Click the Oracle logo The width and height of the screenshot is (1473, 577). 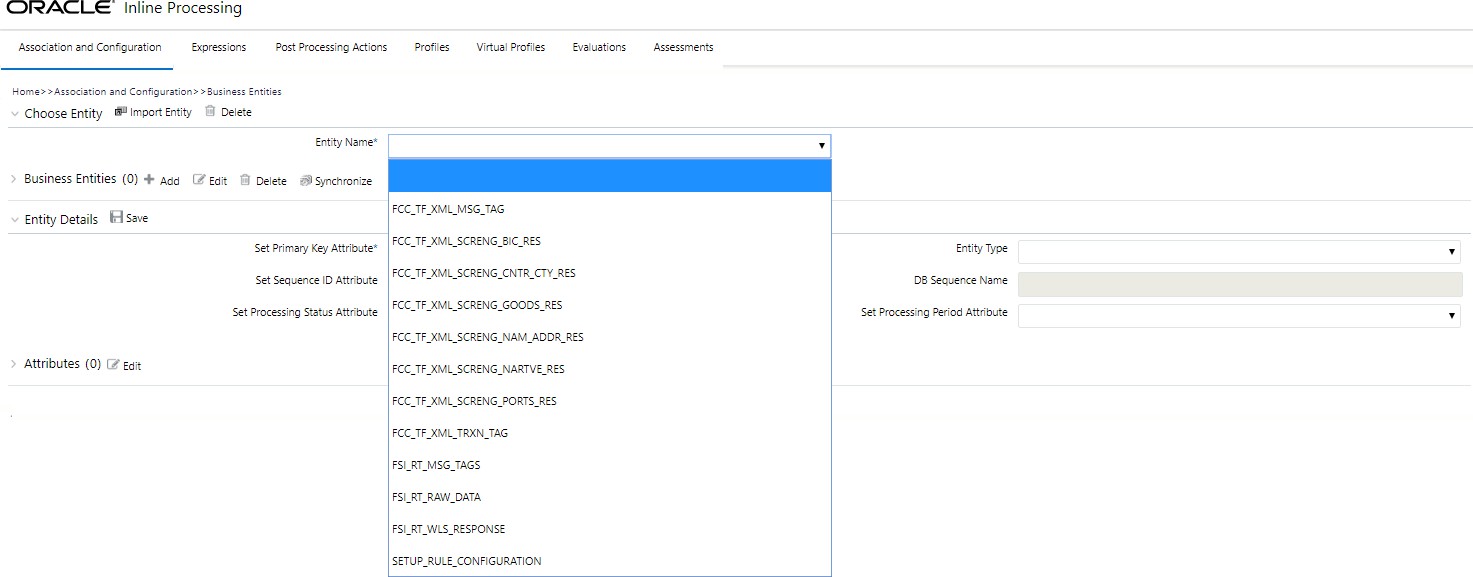pos(61,8)
